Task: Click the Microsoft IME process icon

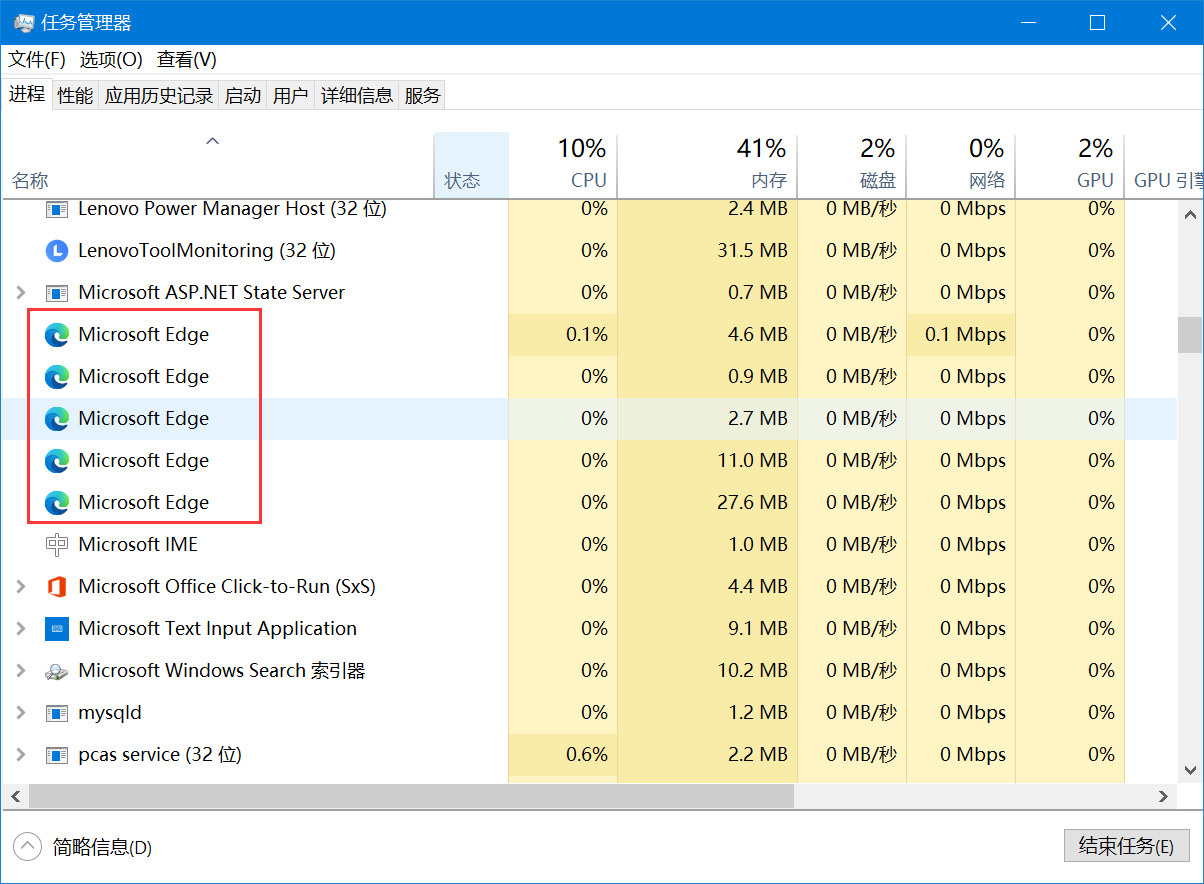Action: tap(57, 545)
